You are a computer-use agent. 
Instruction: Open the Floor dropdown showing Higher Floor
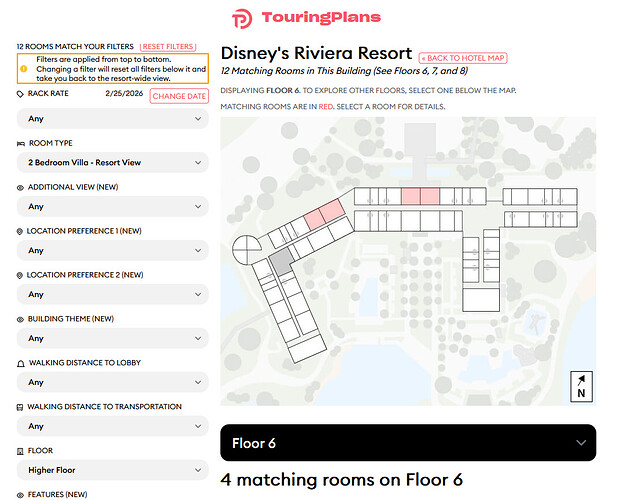(112, 470)
